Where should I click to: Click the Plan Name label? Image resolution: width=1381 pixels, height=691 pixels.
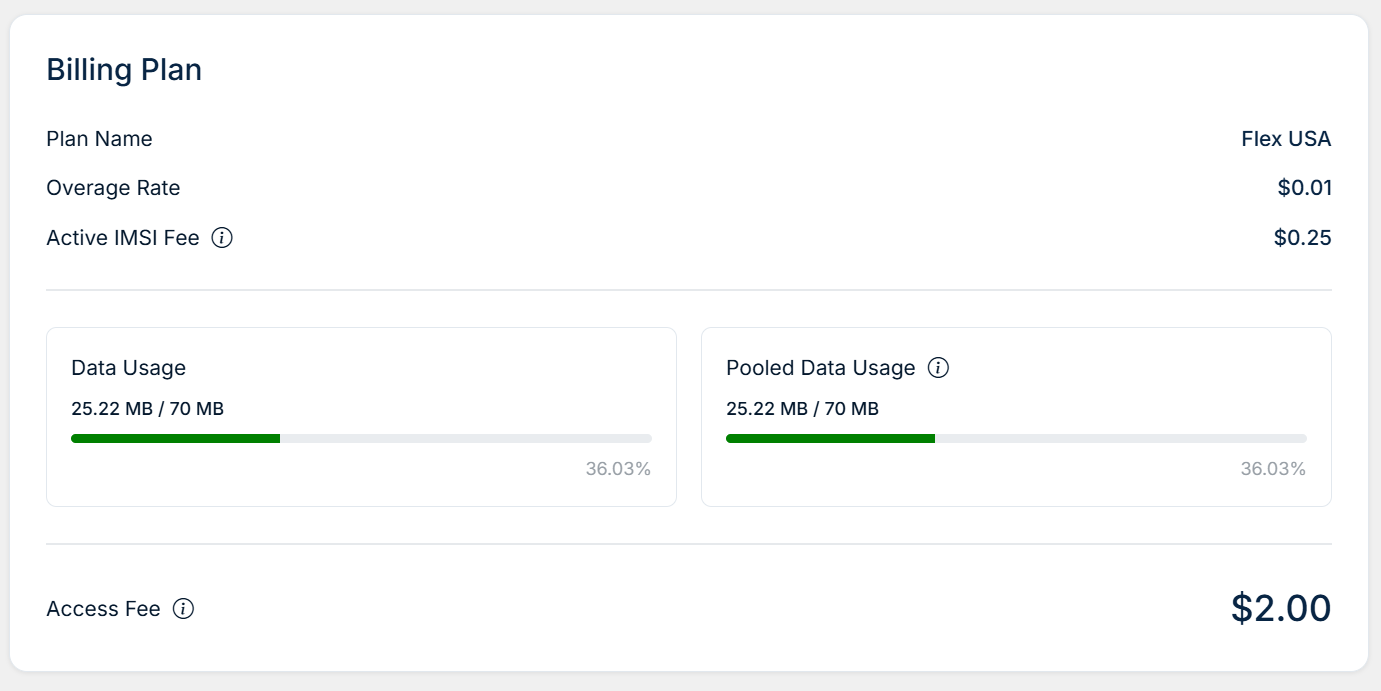pyautogui.click(x=99, y=139)
